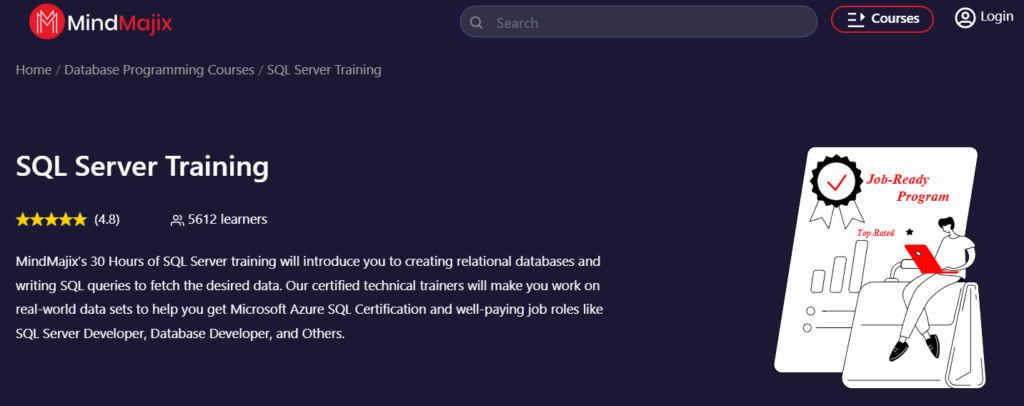Click the checkmark ribbon badge icon
The image size is (1024, 406).
tap(835, 184)
